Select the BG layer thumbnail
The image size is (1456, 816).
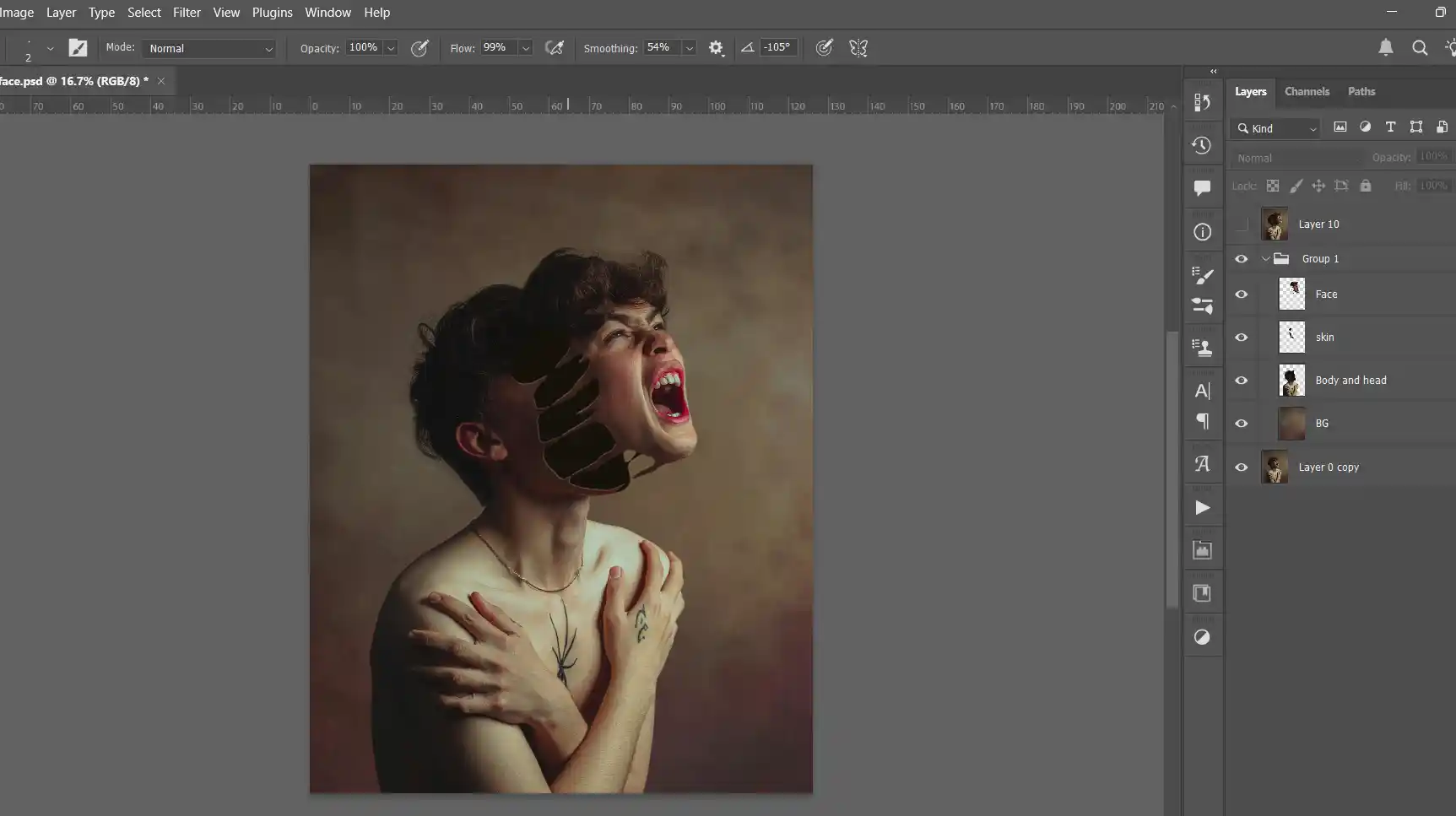[1291, 424]
